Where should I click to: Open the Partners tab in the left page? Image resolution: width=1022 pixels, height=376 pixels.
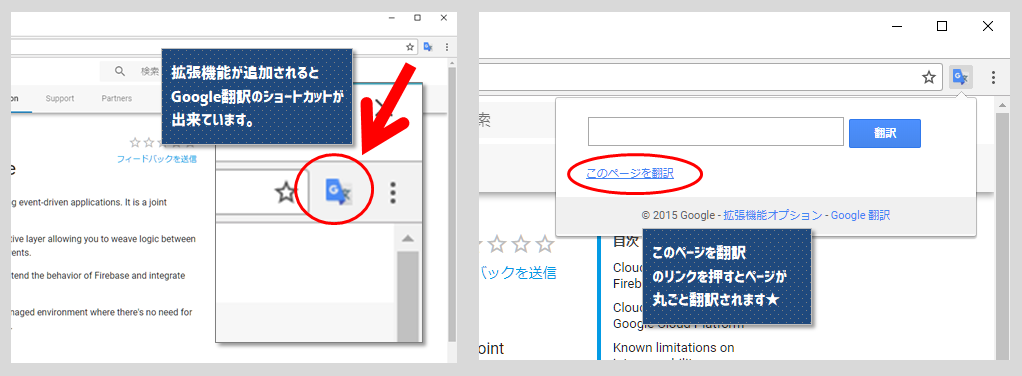pos(117,98)
